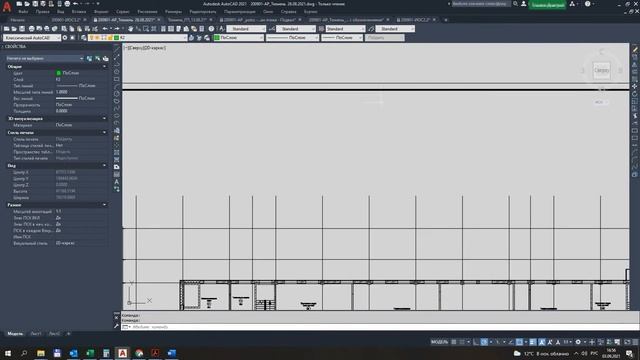The height and width of the screenshot is (360, 640).
Task: Toggle snap mode in the status bar
Action: point(462,342)
